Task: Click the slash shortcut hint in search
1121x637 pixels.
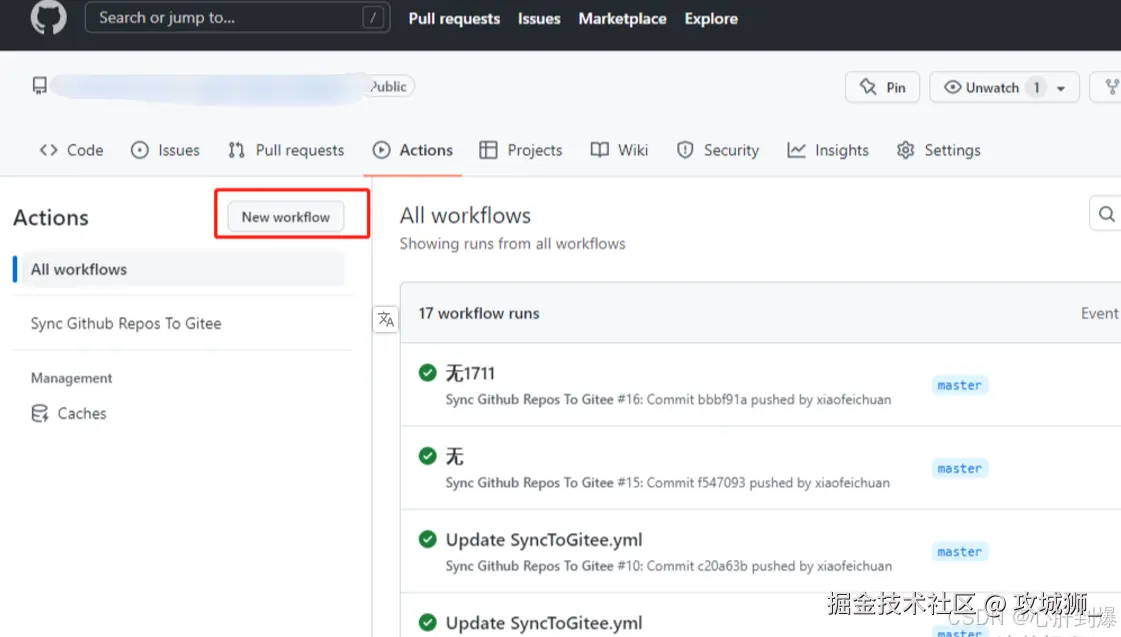Action: (x=372, y=17)
